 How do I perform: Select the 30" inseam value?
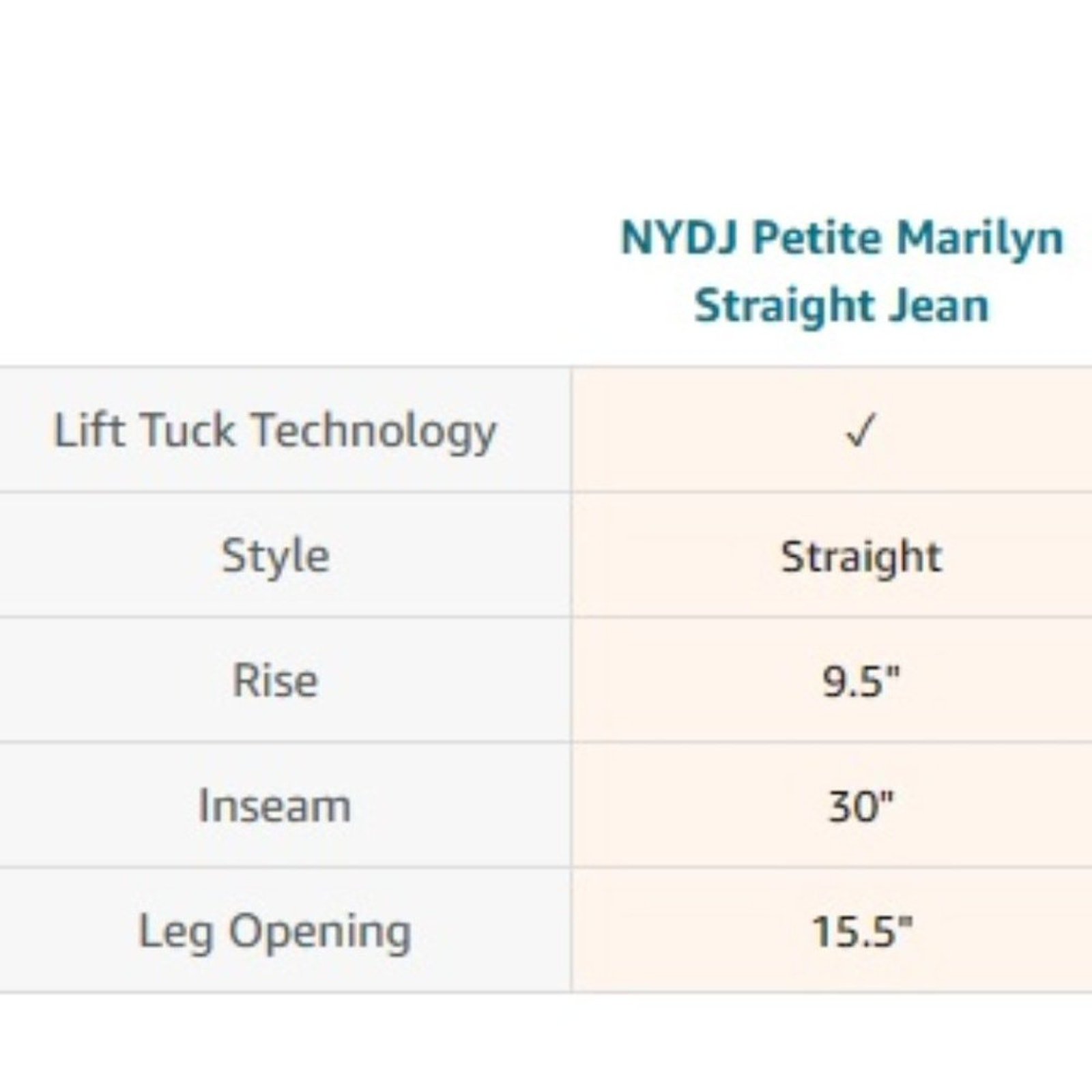coord(861,806)
